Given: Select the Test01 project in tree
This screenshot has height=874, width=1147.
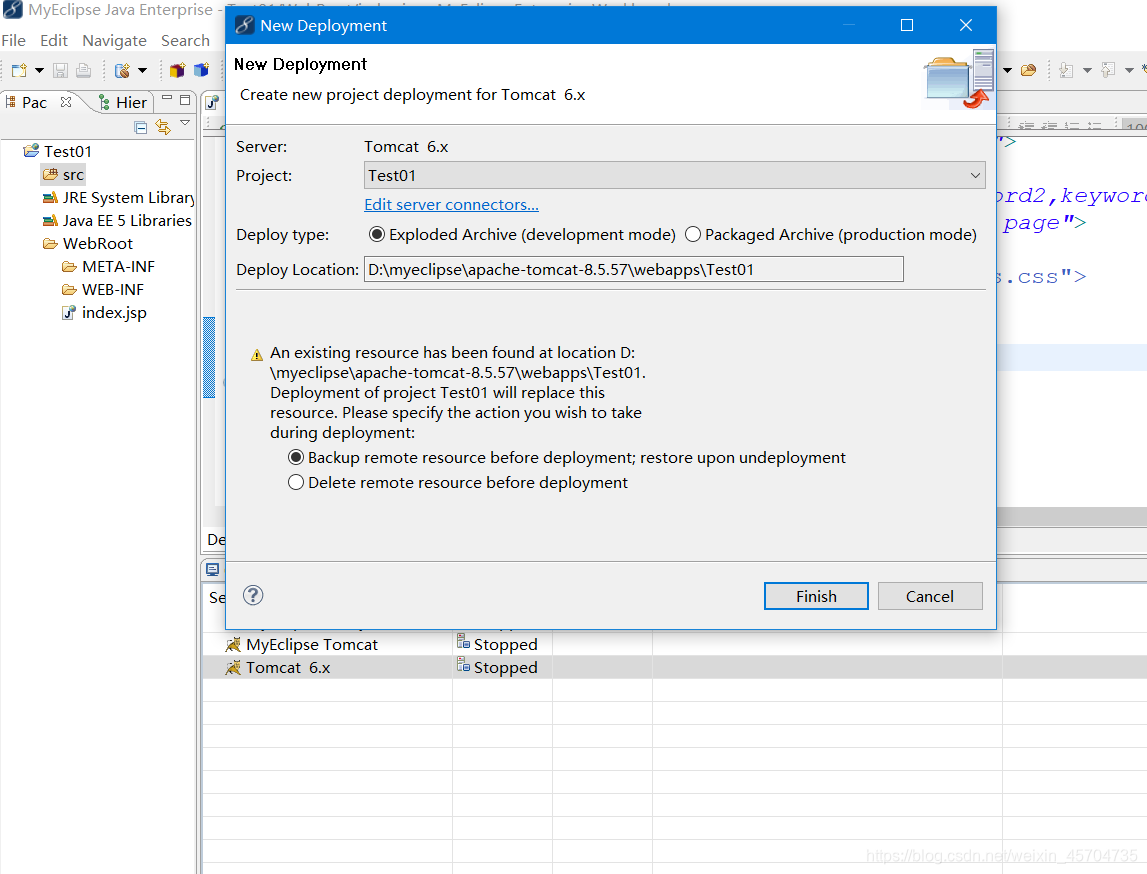Looking at the screenshot, I should click(x=58, y=151).
